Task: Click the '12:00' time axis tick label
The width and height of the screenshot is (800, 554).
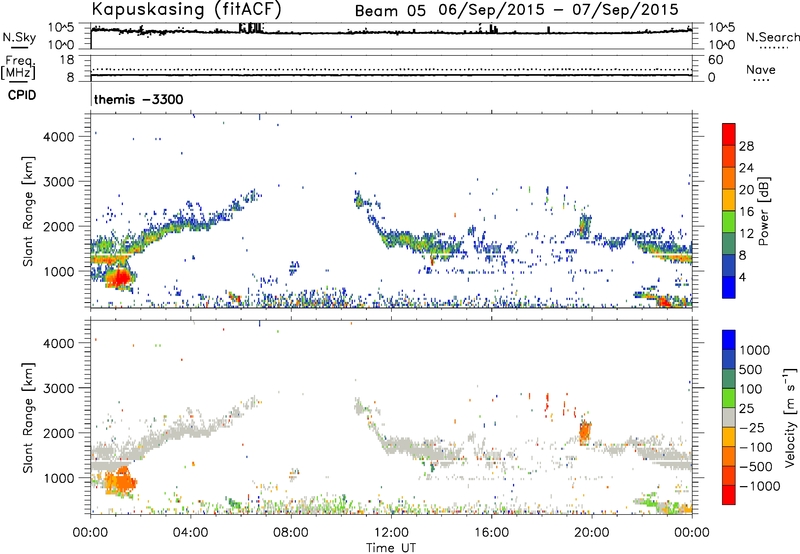Action: pyautogui.click(x=391, y=533)
